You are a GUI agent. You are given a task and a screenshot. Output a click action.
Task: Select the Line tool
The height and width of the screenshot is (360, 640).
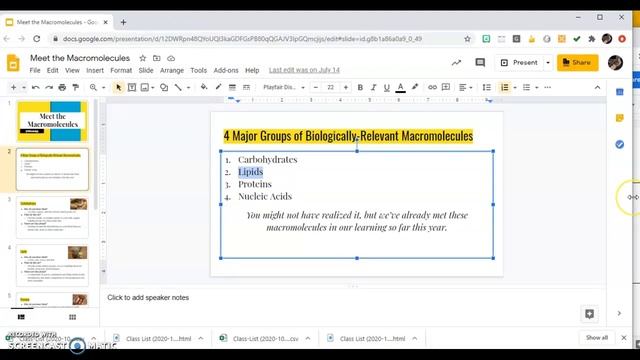[x=178, y=87]
